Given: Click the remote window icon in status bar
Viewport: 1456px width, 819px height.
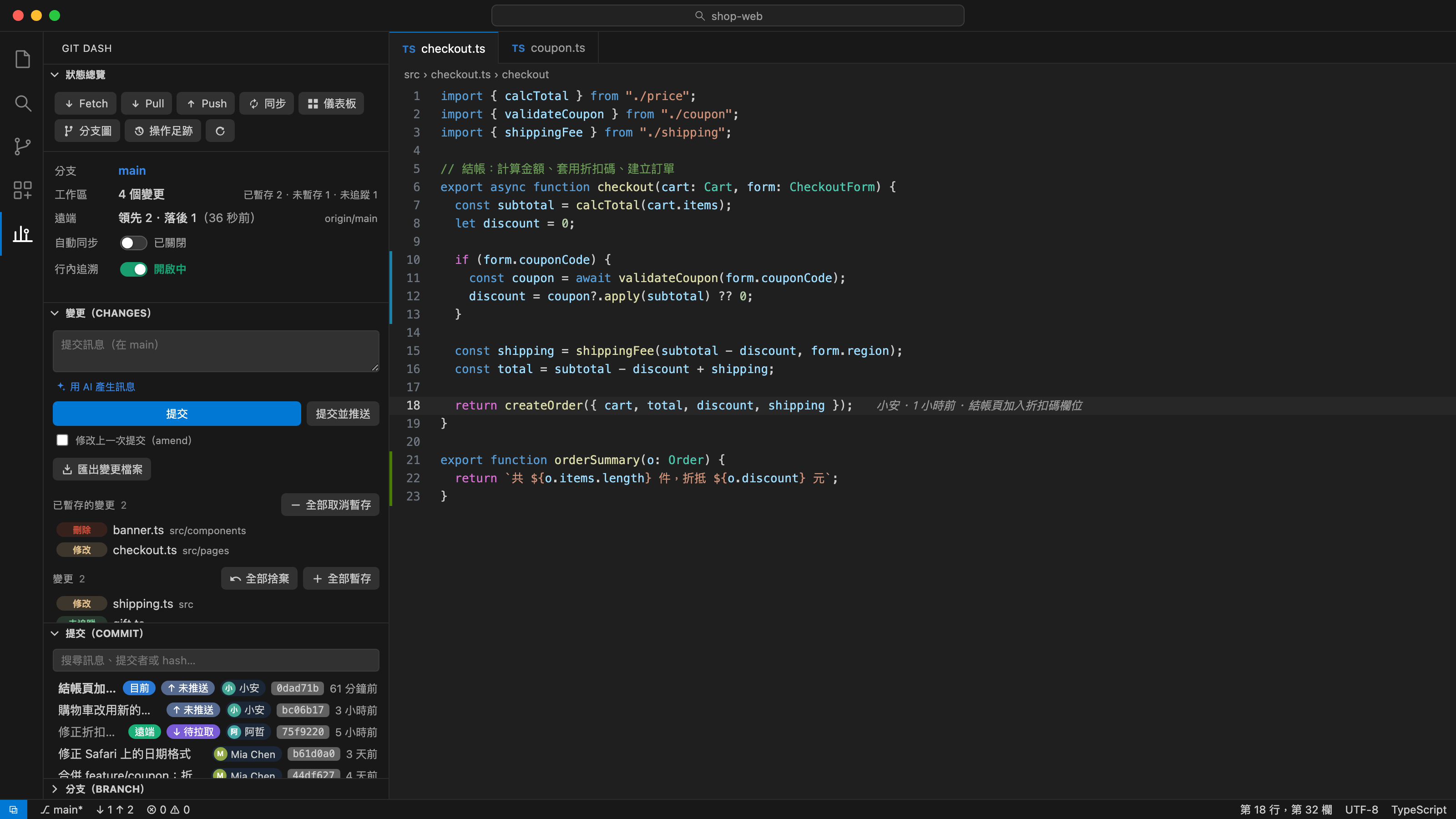Looking at the screenshot, I should 14,809.
